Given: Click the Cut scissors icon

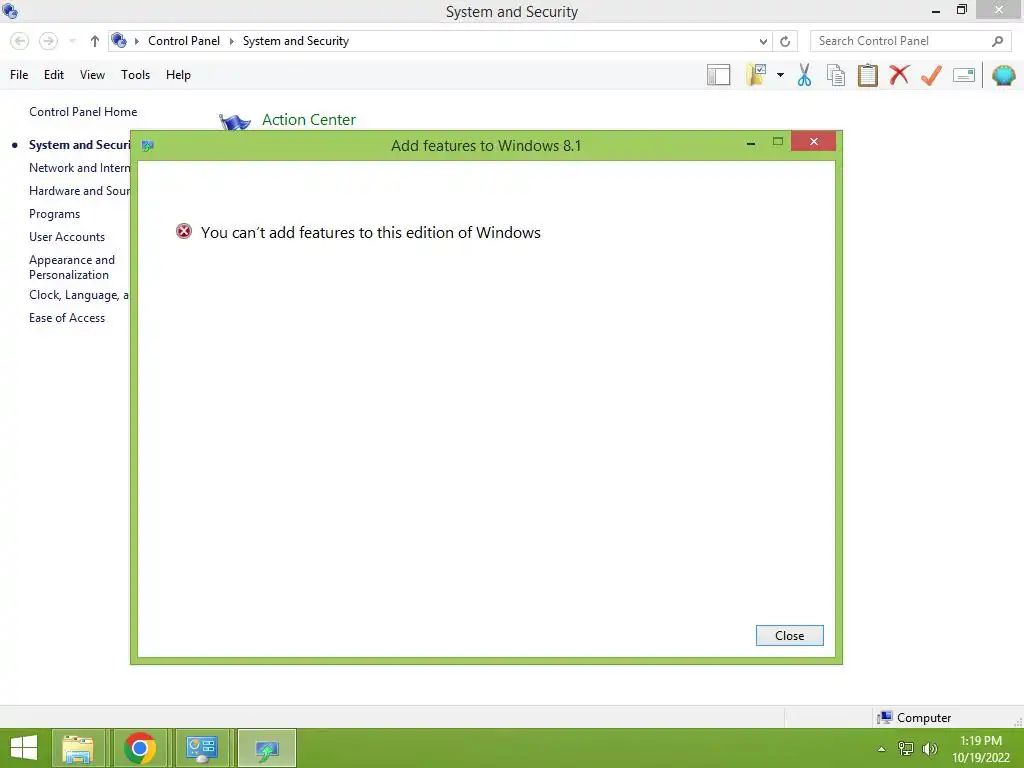Looking at the screenshot, I should point(805,75).
